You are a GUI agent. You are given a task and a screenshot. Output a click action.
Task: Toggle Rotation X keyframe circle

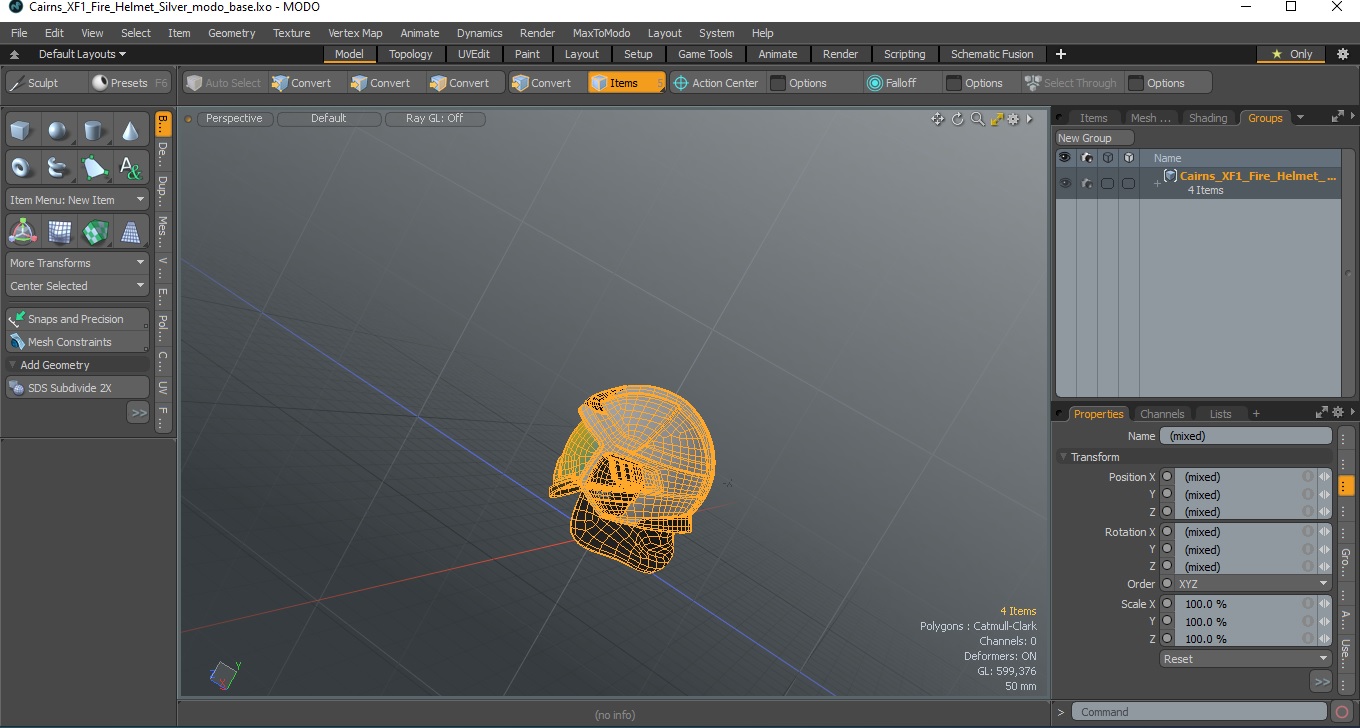click(1166, 532)
